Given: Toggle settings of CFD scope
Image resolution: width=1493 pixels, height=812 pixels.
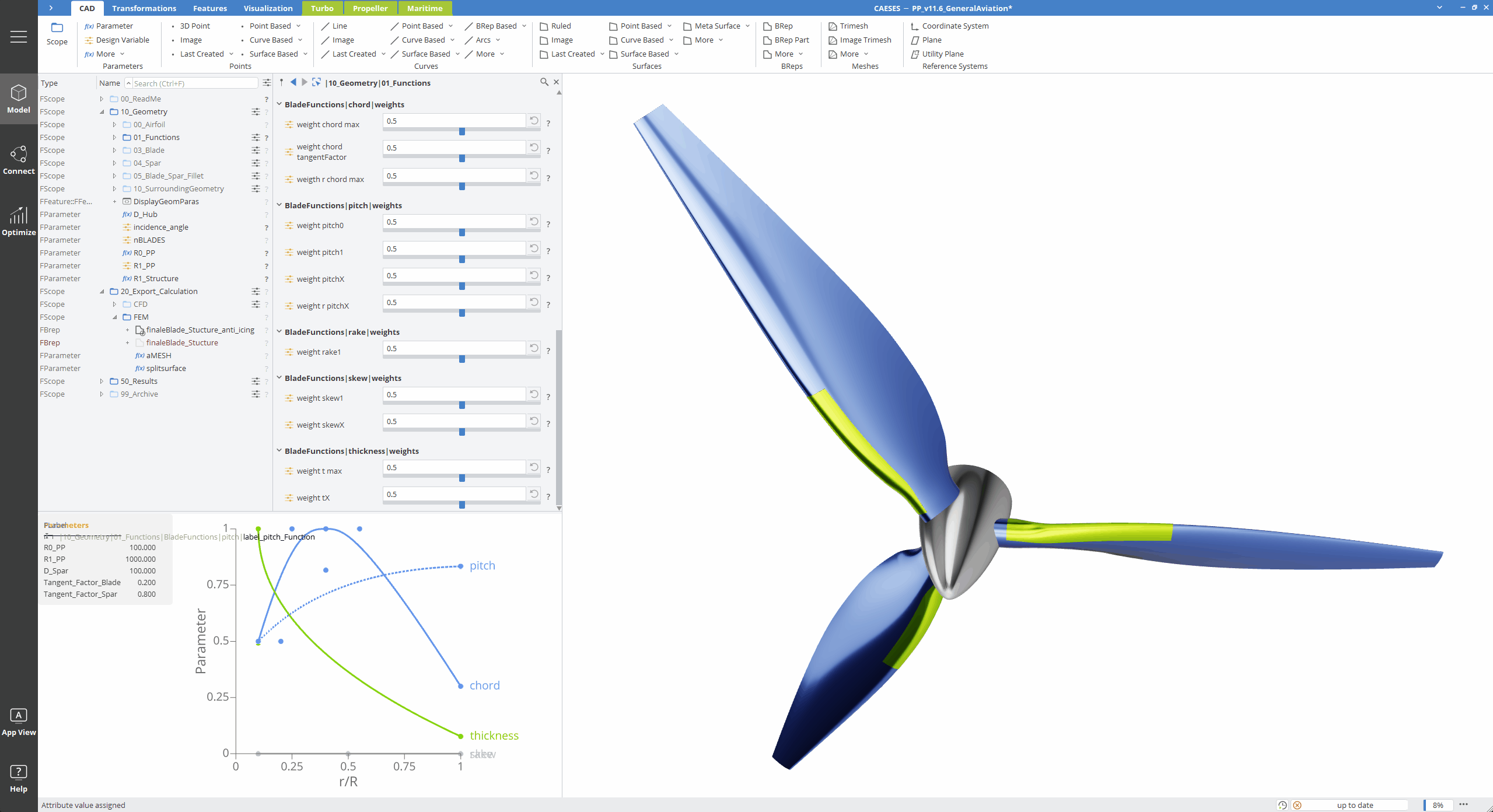Looking at the screenshot, I should click(256, 304).
